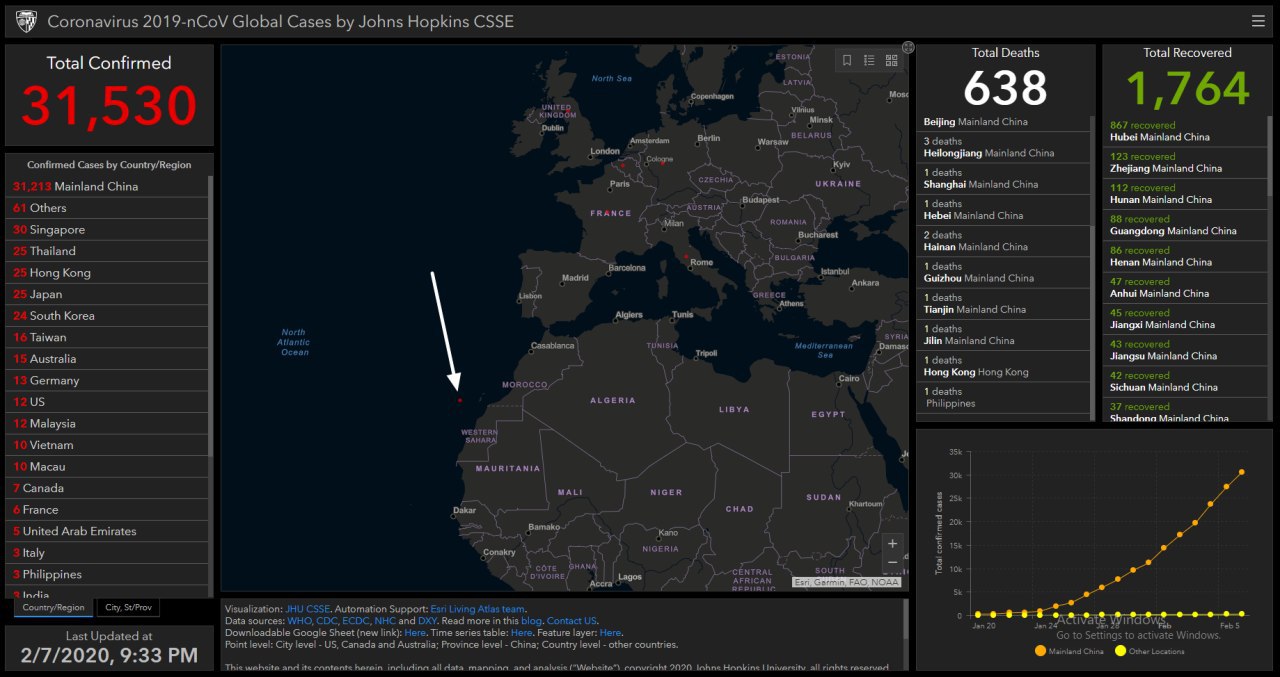Select Australia in the country list
This screenshot has width=1280, height=677.
108,359
